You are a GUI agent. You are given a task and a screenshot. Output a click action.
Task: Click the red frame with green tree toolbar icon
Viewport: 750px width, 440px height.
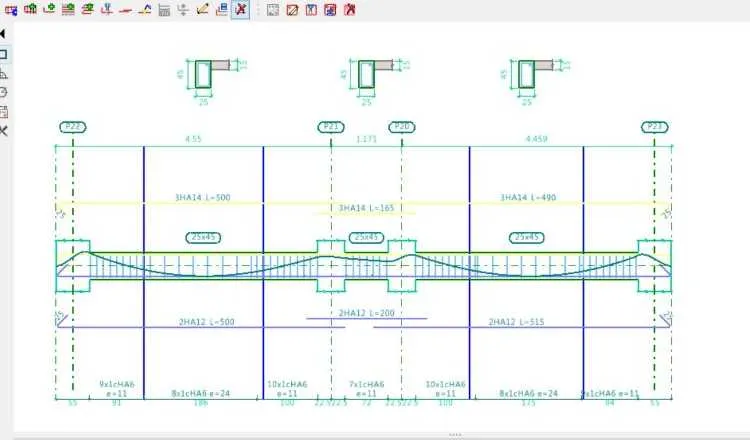30,9
